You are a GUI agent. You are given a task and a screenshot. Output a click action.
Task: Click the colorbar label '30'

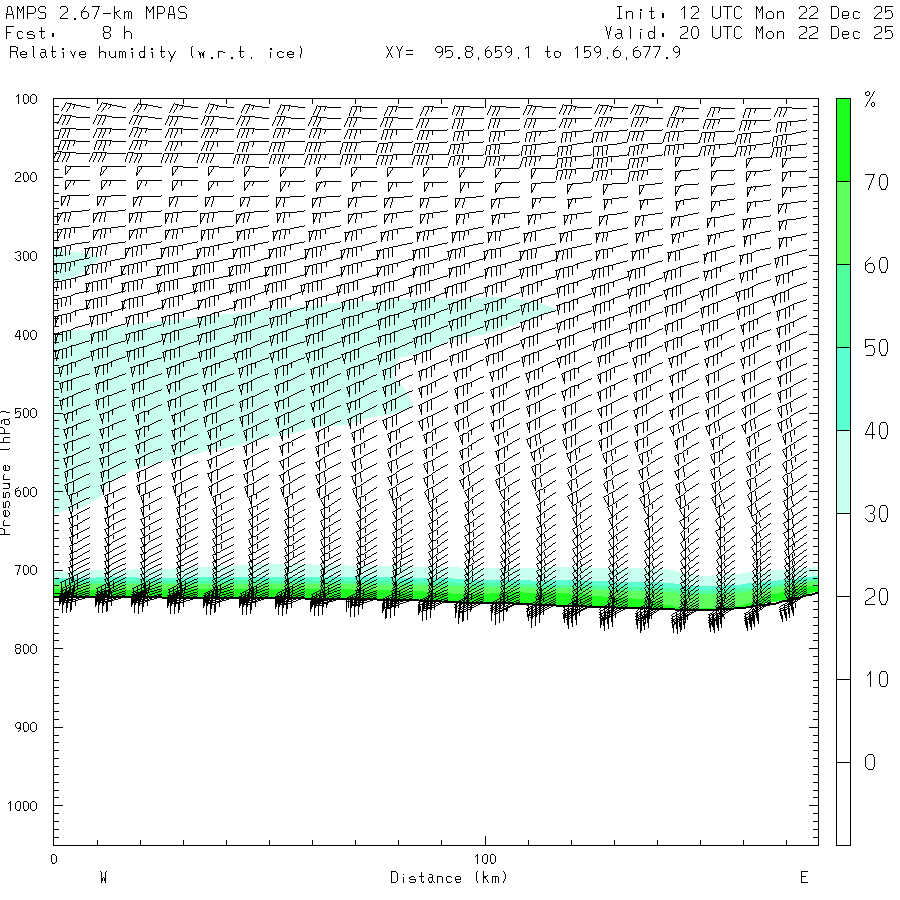tap(876, 514)
